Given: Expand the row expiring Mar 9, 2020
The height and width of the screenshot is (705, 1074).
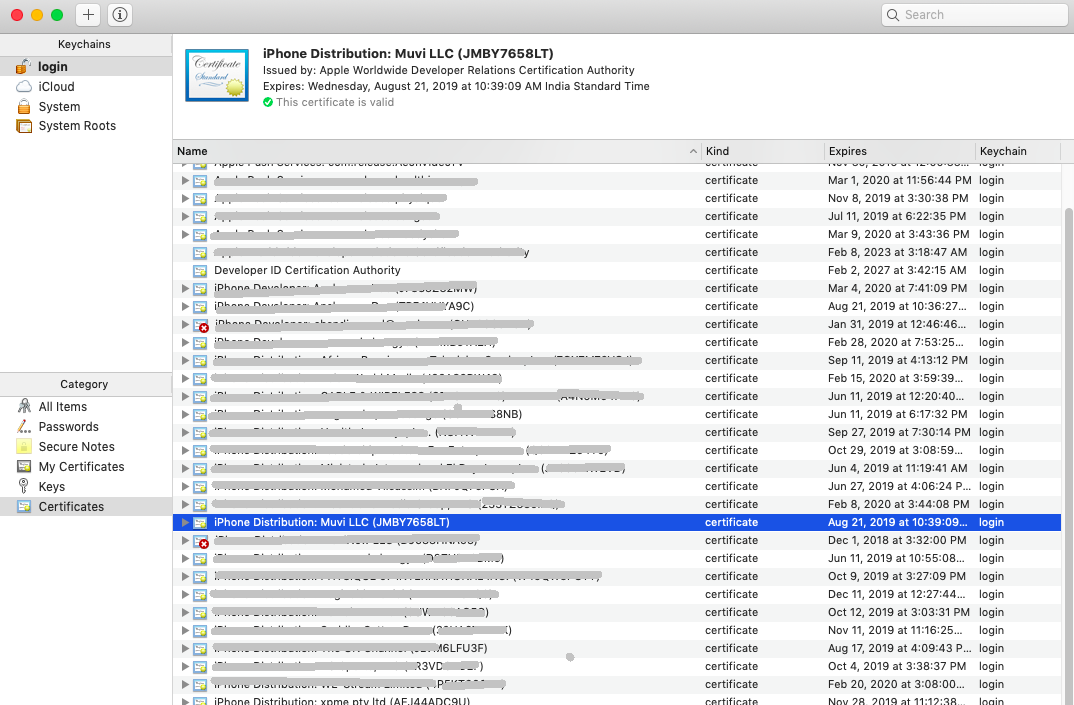Looking at the screenshot, I should coord(184,234).
